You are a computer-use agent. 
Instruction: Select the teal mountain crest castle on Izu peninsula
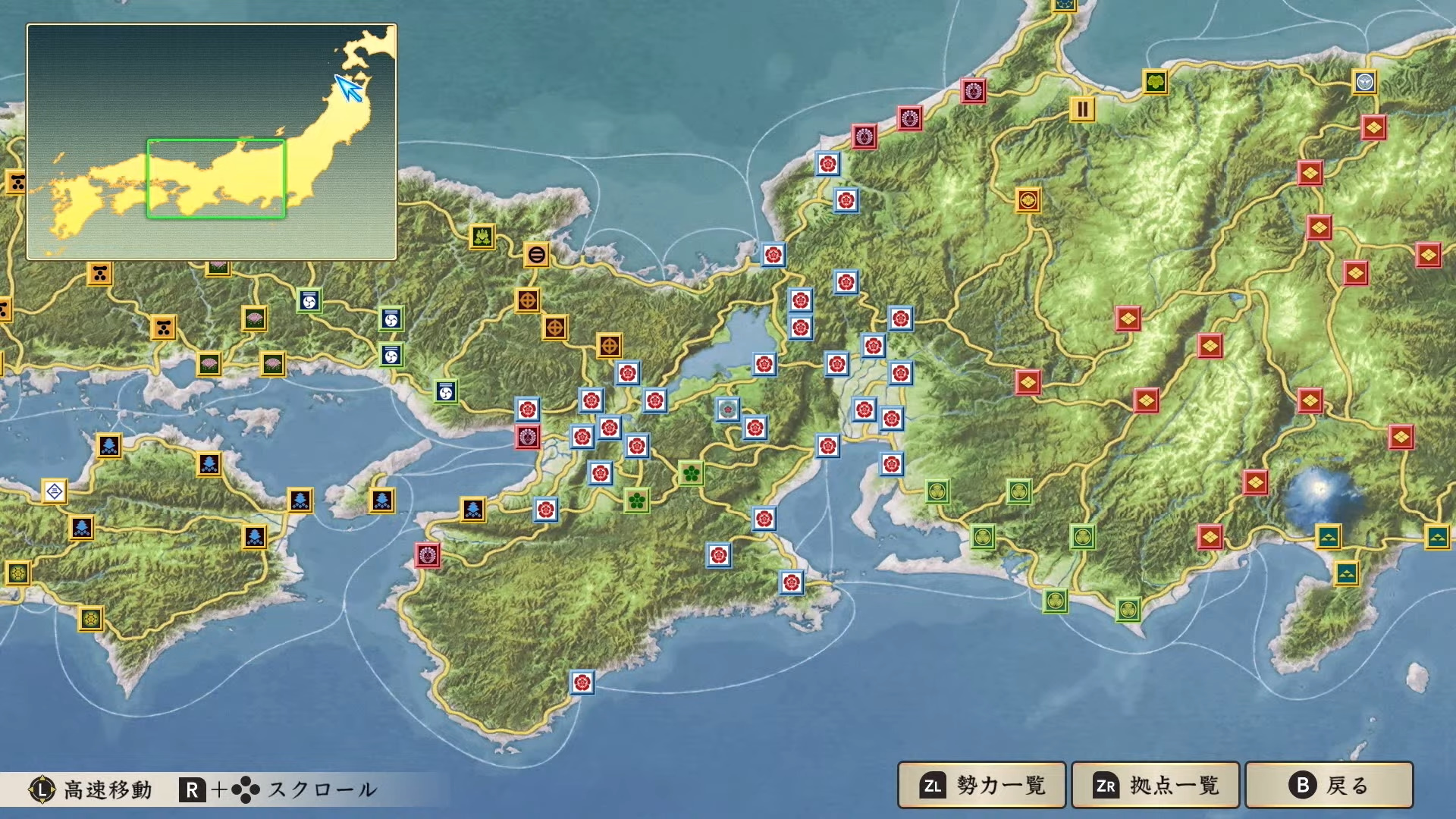pyautogui.click(x=1346, y=573)
